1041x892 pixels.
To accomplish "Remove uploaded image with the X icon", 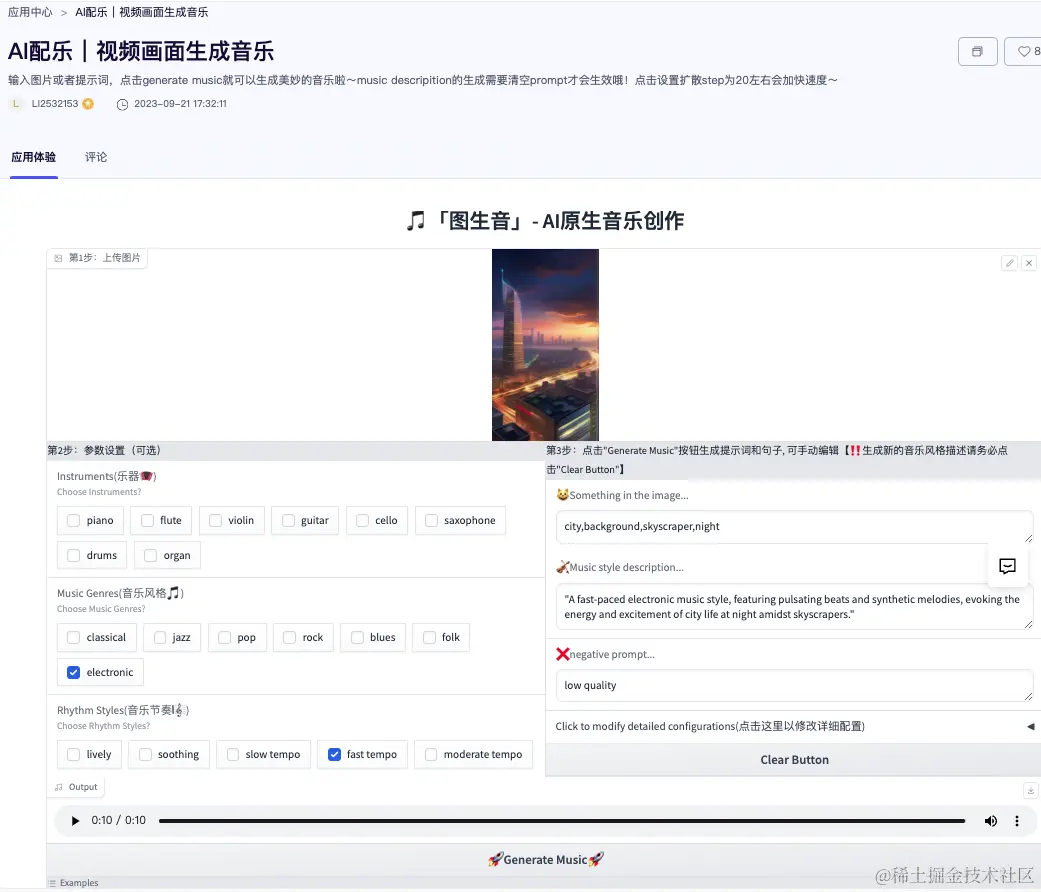I will coord(1028,263).
